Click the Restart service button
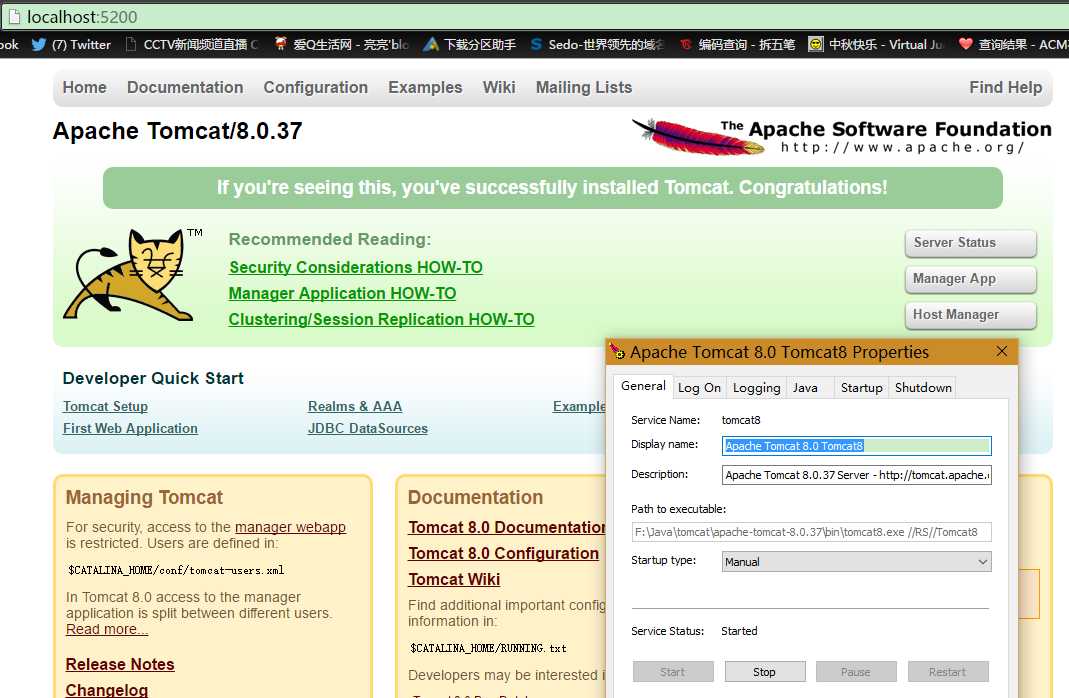 coord(948,671)
